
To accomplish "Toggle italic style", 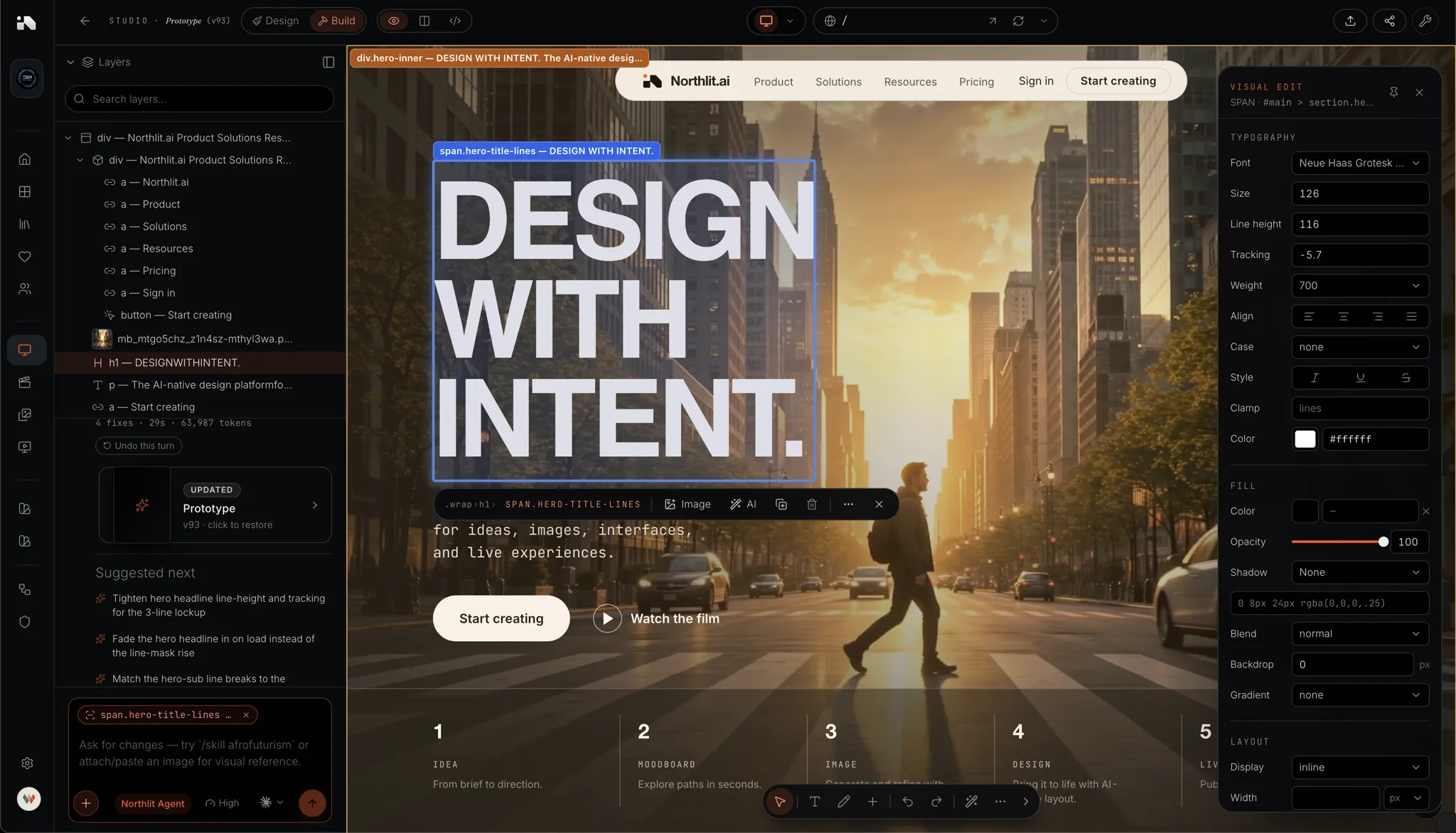I will click(1315, 377).
